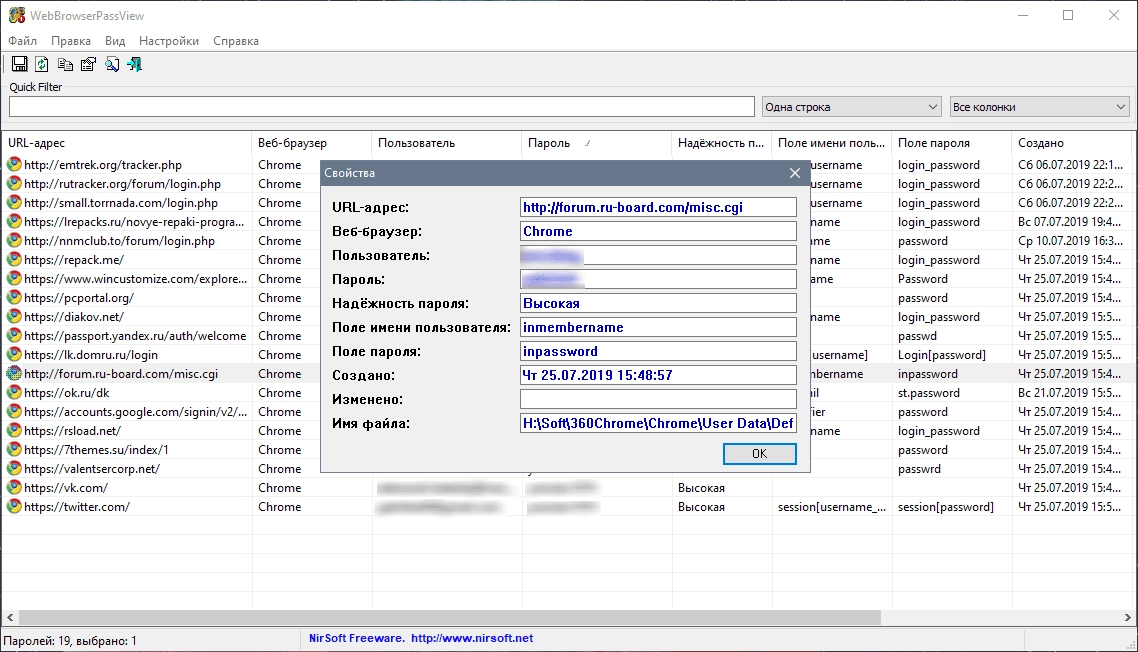Click Chrome icon of repack.me row
The height and width of the screenshot is (652, 1138).
point(14,259)
